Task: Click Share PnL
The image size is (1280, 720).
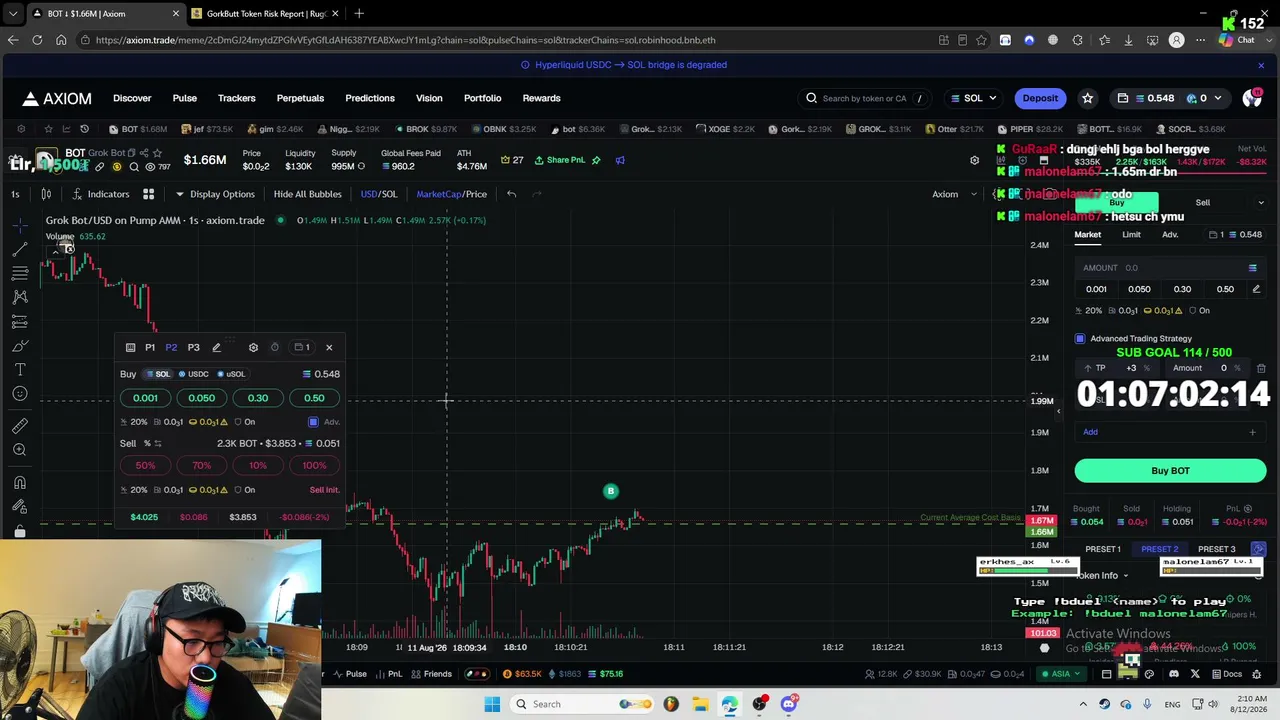Action: (559, 160)
